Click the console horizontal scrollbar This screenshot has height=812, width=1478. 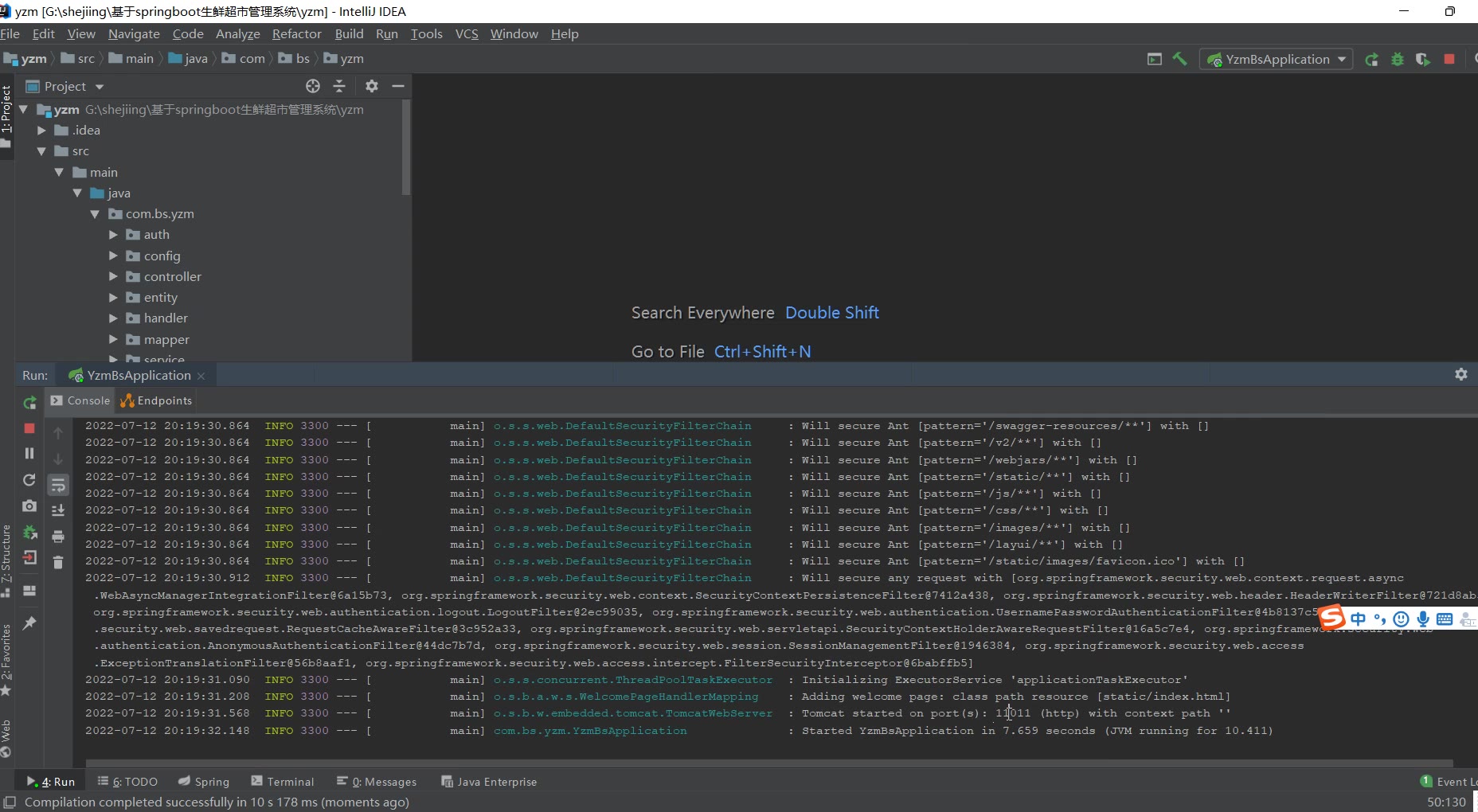click(x=768, y=763)
